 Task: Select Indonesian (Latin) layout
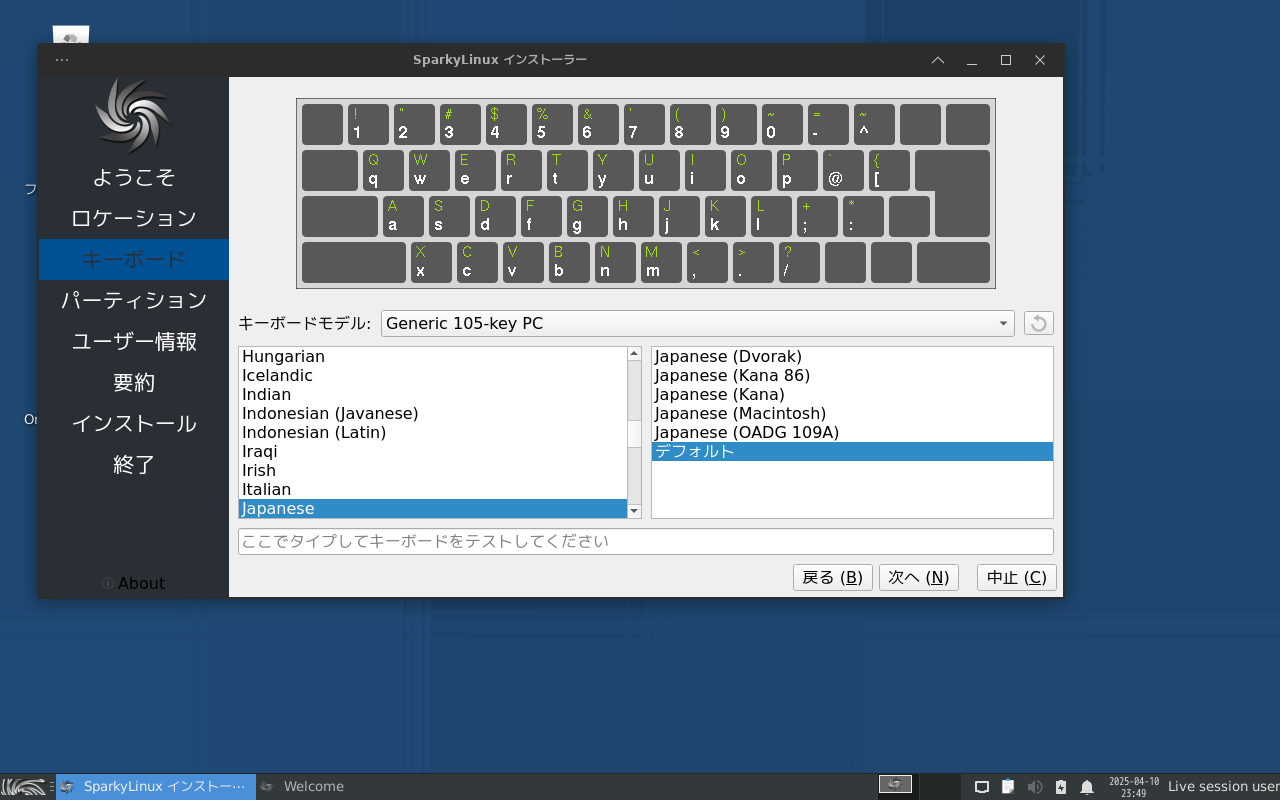pos(433,432)
